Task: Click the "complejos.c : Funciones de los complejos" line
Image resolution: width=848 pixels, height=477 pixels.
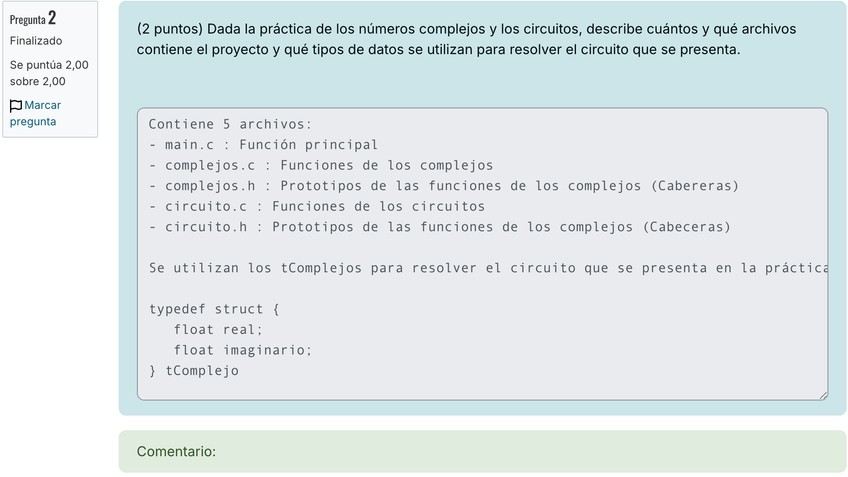Action: click(320, 165)
